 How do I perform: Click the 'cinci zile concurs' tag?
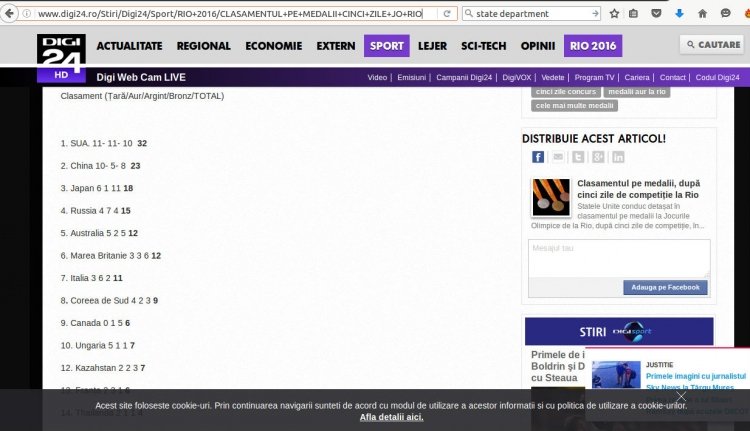point(566,91)
